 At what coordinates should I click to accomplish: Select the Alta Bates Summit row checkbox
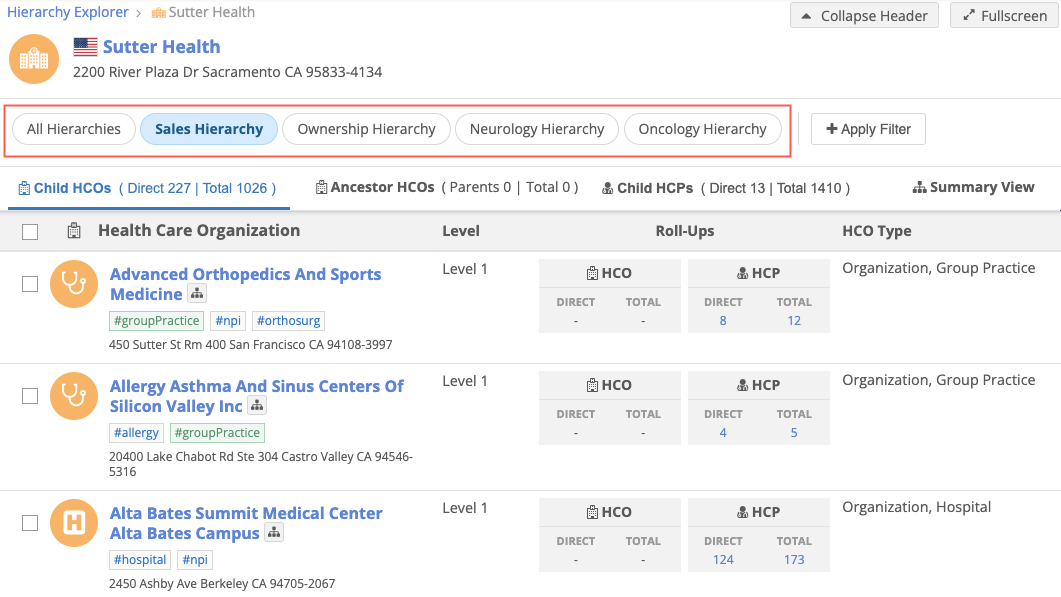[30, 523]
